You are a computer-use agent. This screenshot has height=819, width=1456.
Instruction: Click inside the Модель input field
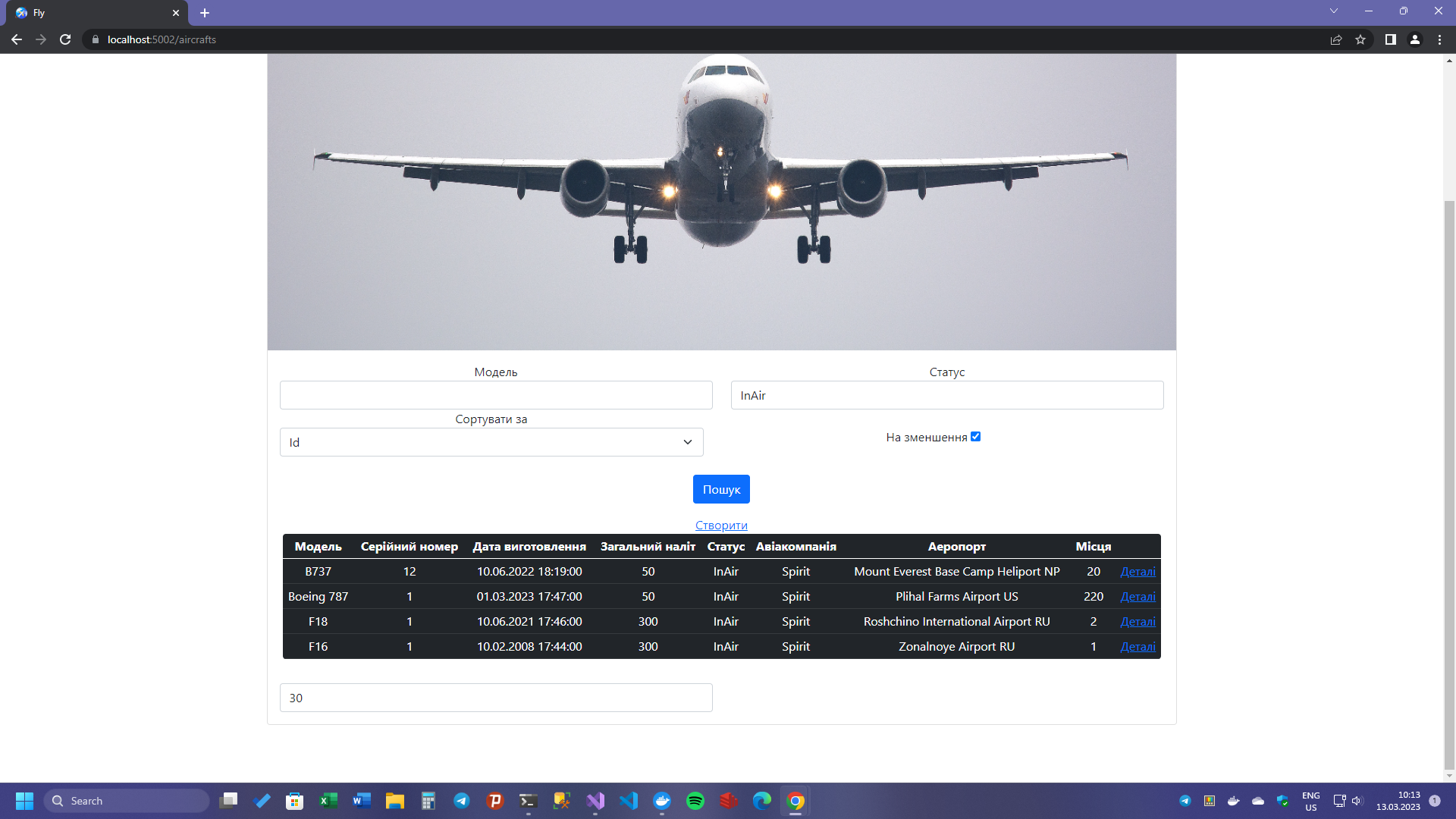495,395
